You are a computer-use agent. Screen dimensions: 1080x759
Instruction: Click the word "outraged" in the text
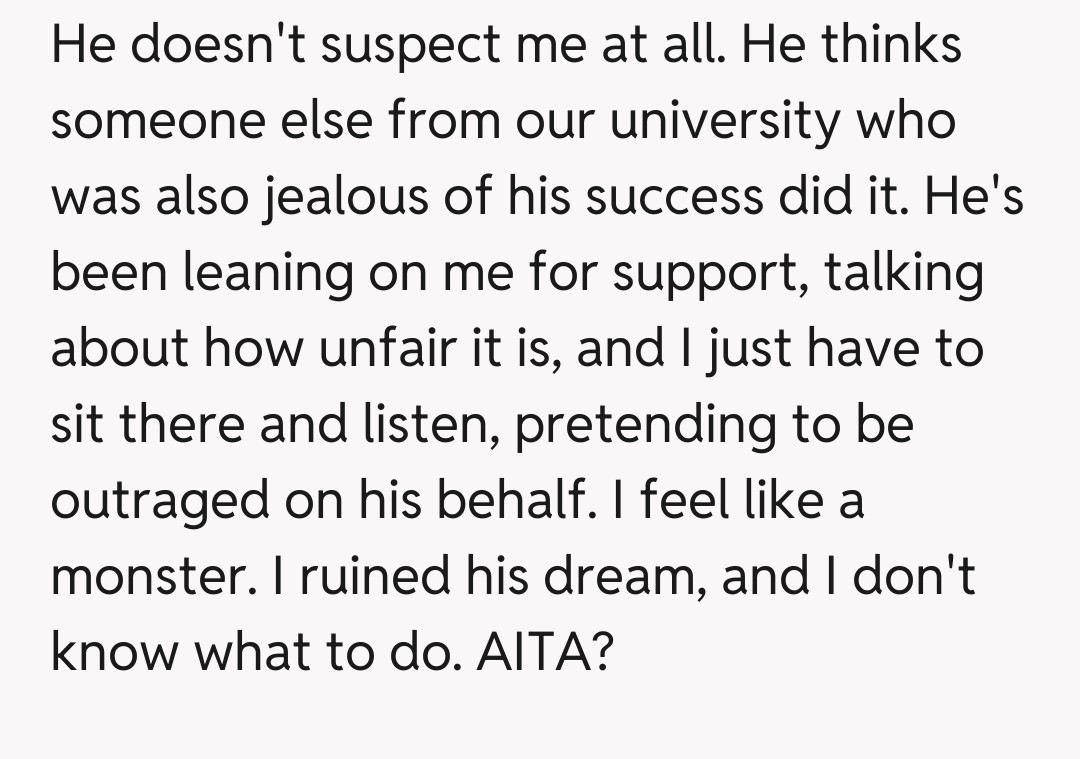158,501
